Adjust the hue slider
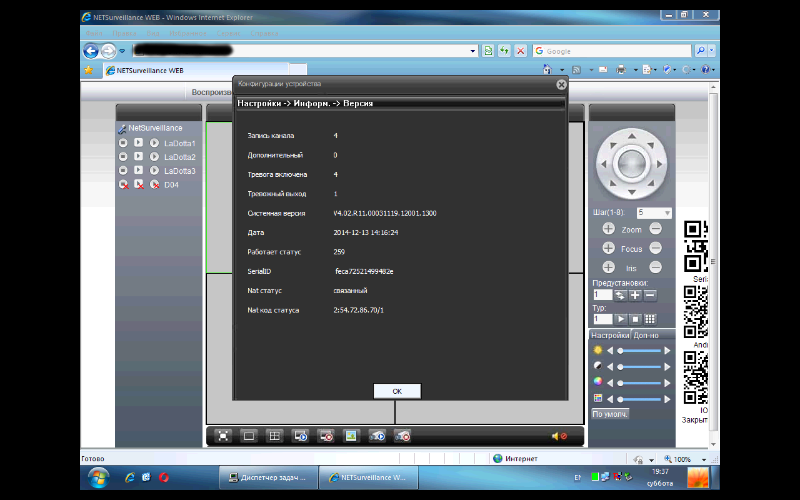800x500 pixels. point(640,399)
